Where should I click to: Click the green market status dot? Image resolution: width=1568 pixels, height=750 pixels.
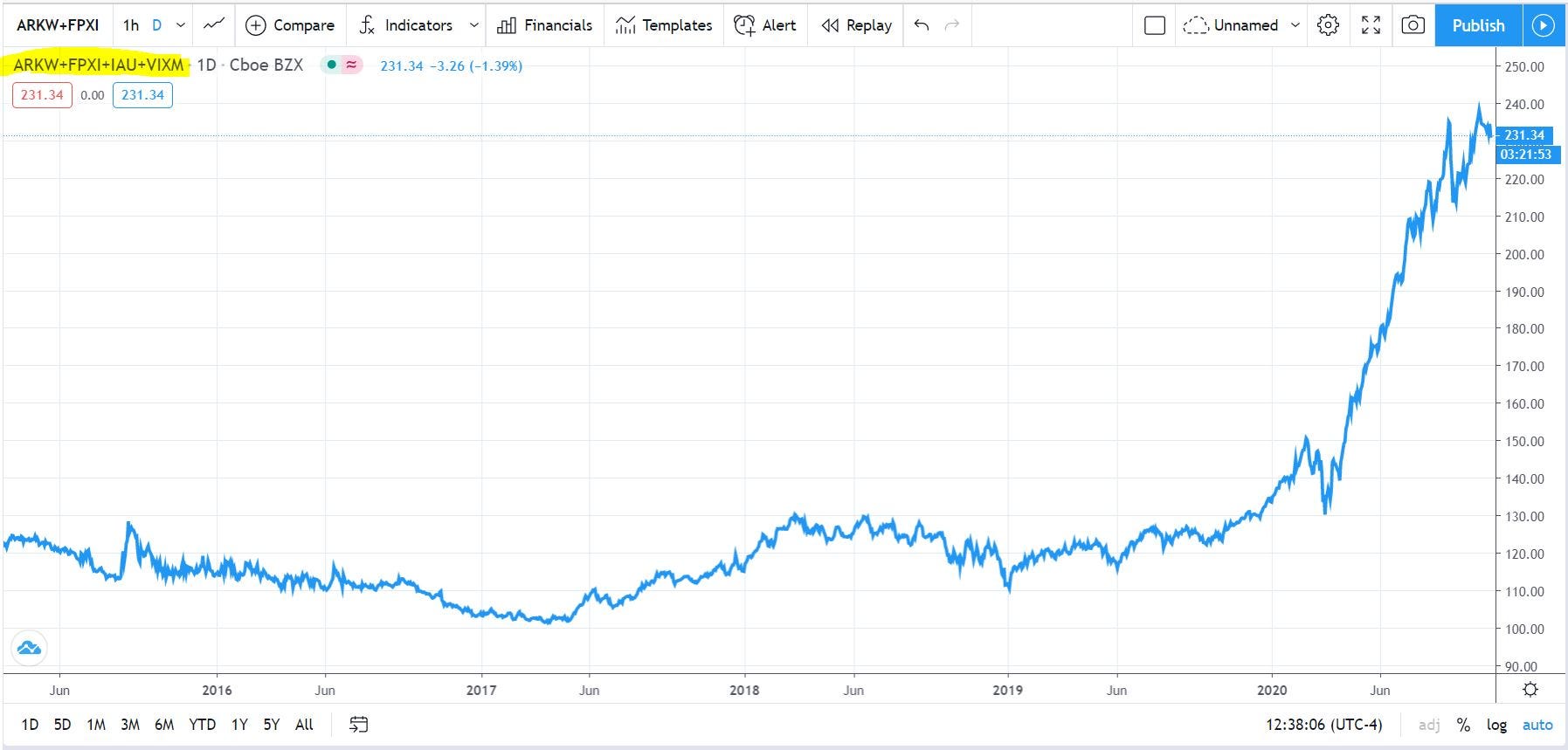(x=332, y=65)
